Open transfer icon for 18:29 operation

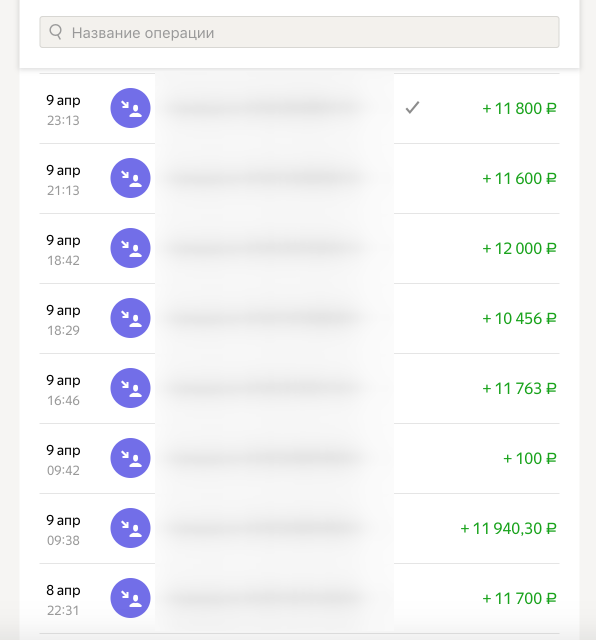pyautogui.click(x=131, y=318)
